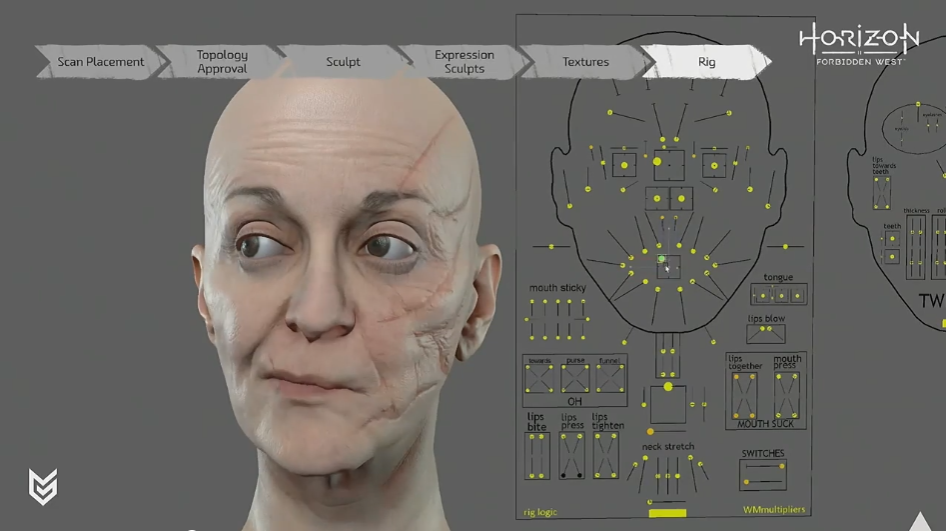Select the lips press control box
Screen dimensions: 946x531
(x=572, y=456)
